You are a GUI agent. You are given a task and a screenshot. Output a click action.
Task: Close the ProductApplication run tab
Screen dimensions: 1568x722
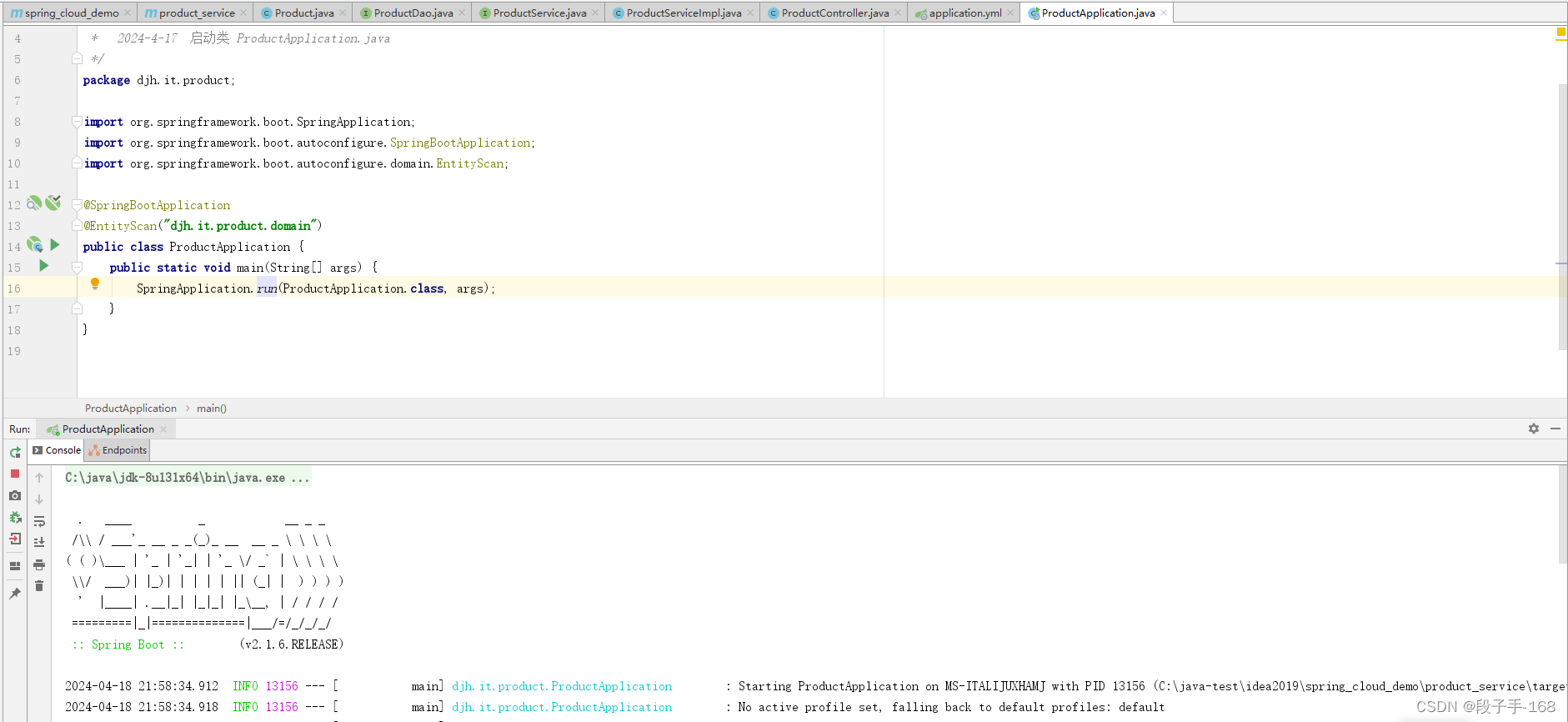(163, 429)
